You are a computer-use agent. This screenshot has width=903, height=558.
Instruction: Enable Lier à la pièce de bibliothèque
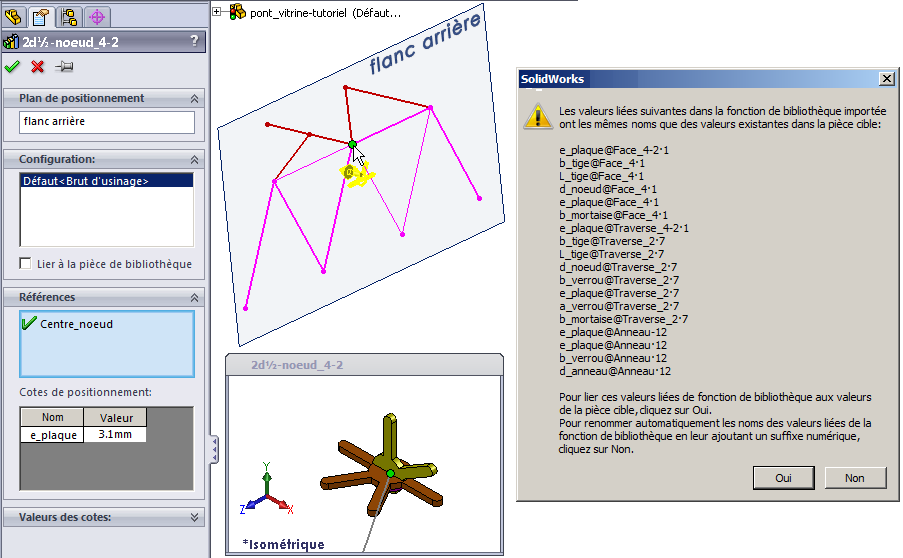[25, 264]
